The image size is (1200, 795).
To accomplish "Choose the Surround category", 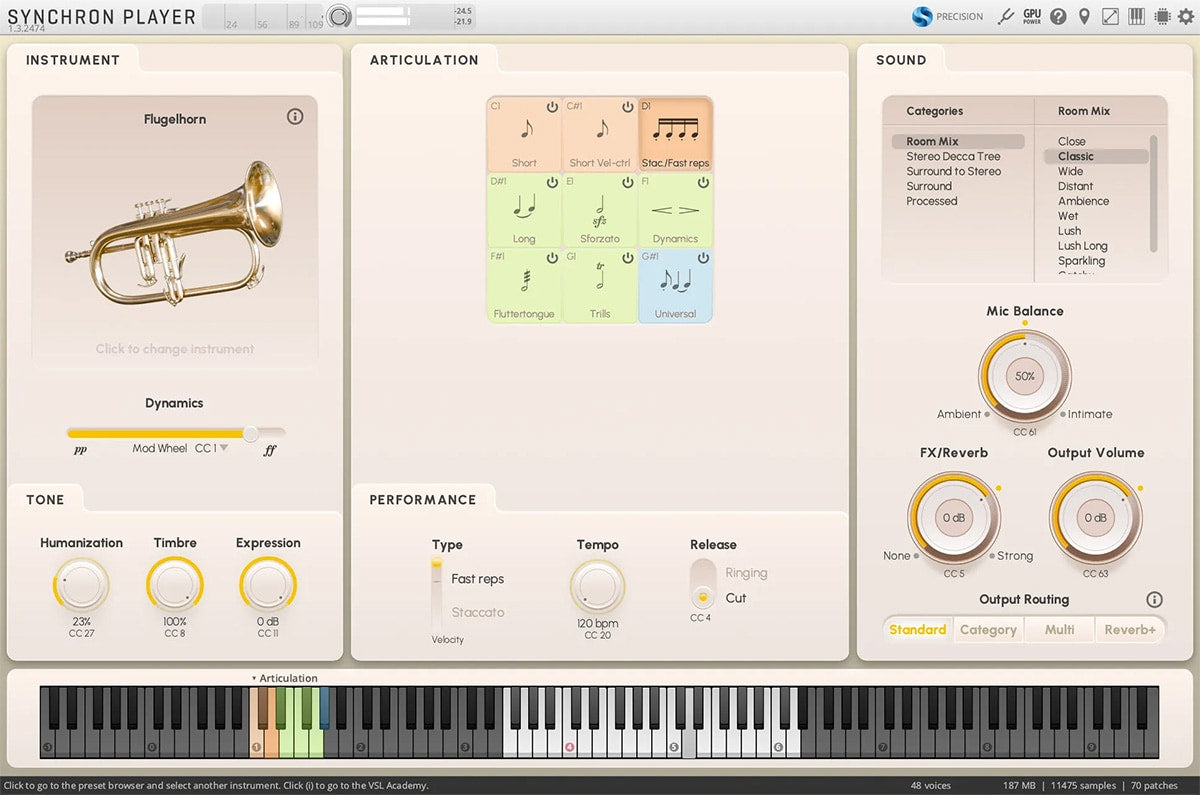I will [929, 187].
